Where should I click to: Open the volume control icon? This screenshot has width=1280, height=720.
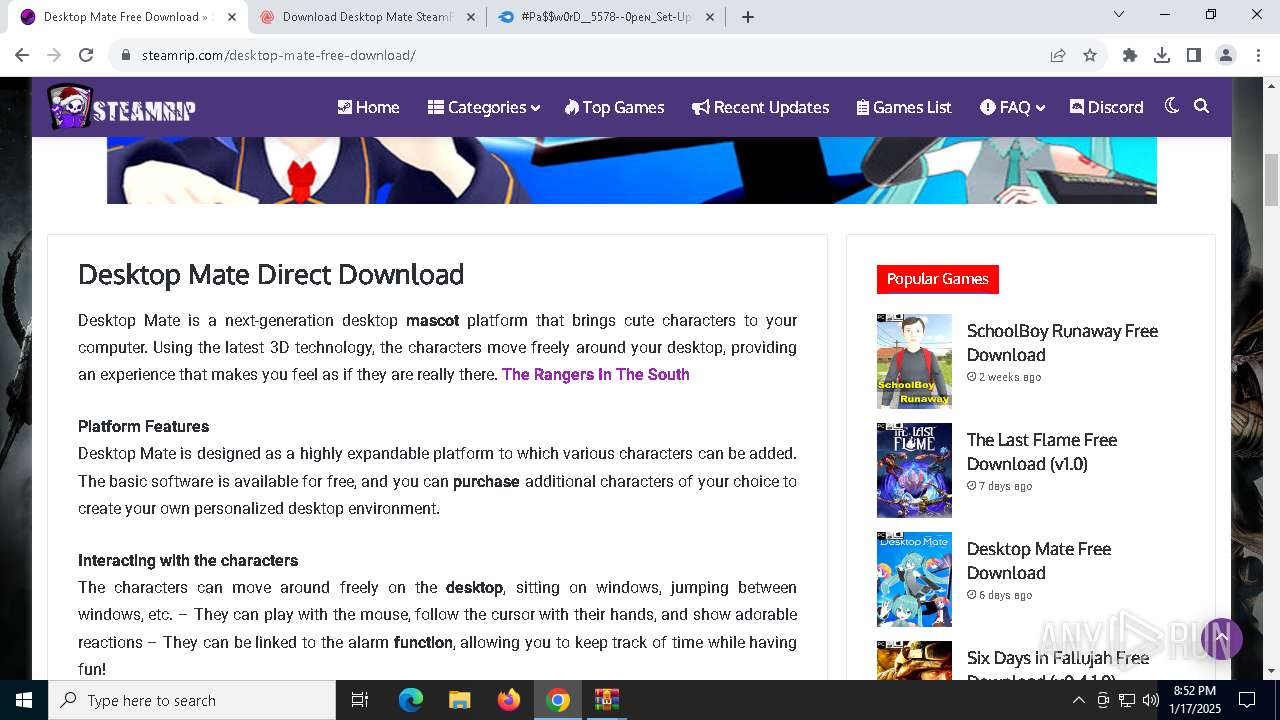tap(1151, 700)
